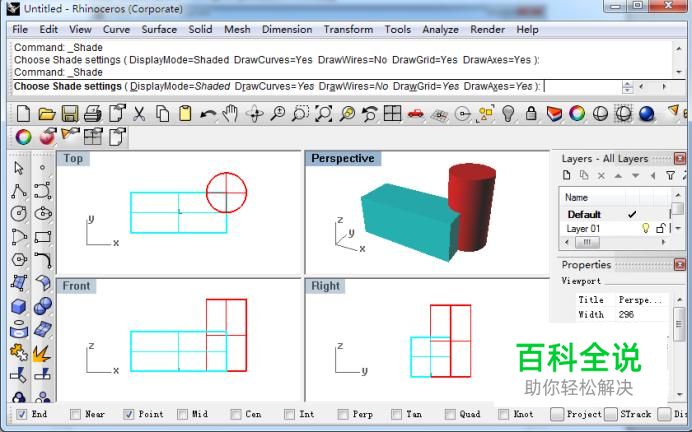Click the New Layer icon in Layers panel

pos(567,175)
